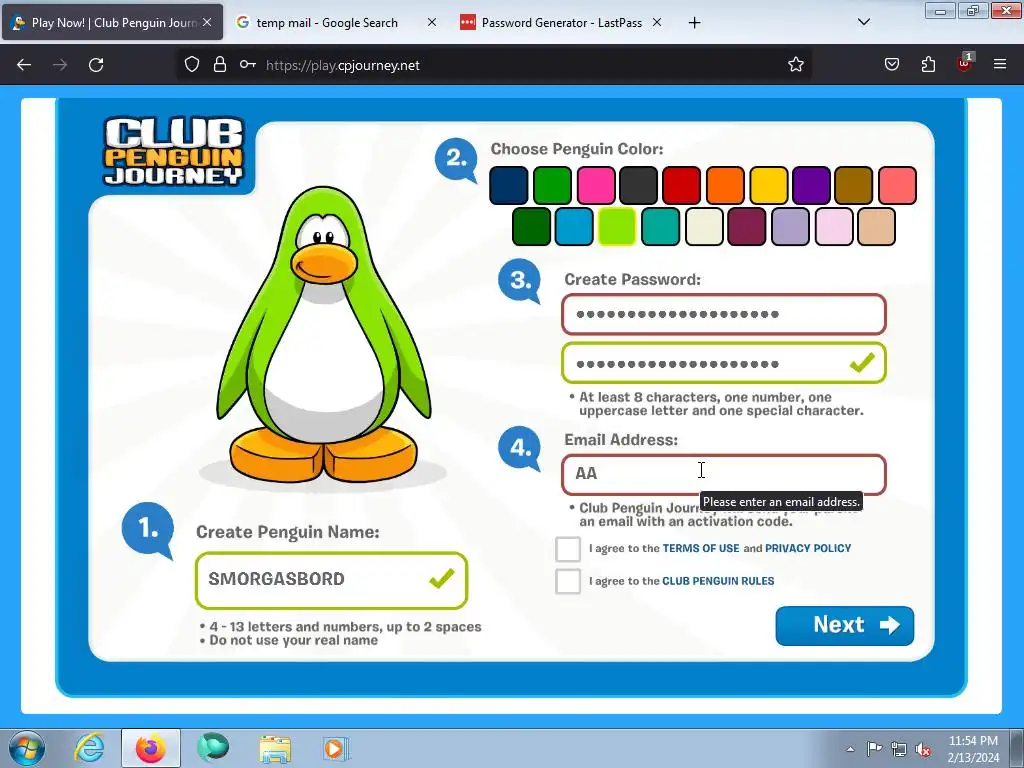The image size is (1024, 768).
Task: Select the light pink penguin color
Action: tap(834, 227)
